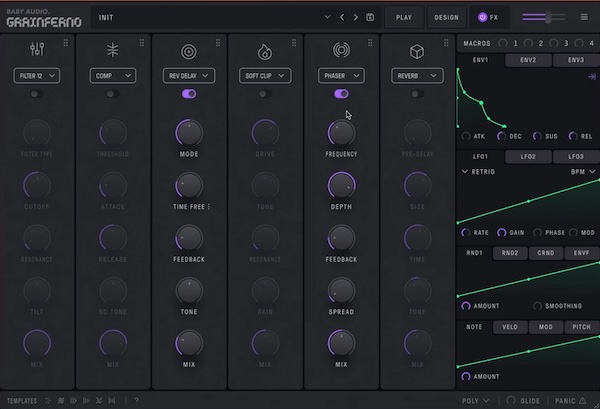Image resolution: width=600 pixels, height=409 pixels.
Task: Open the SOFT CLIP effect type dropdown
Action: pyautogui.click(x=265, y=76)
